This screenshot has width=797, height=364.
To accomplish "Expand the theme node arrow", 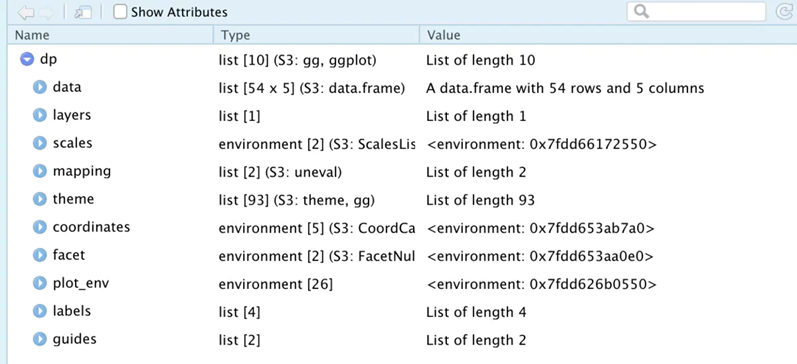I will 40,199.
